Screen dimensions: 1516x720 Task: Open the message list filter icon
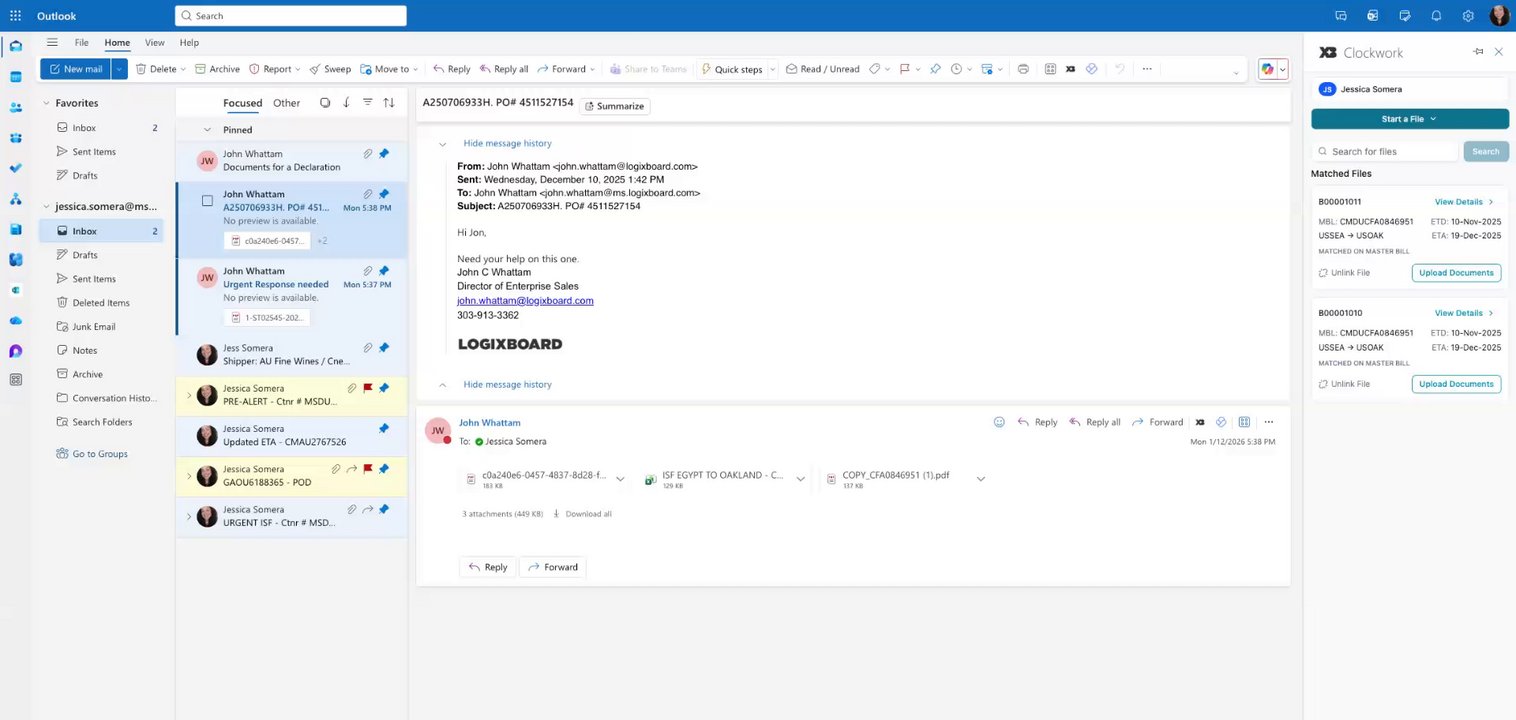[x=367, y=103]
